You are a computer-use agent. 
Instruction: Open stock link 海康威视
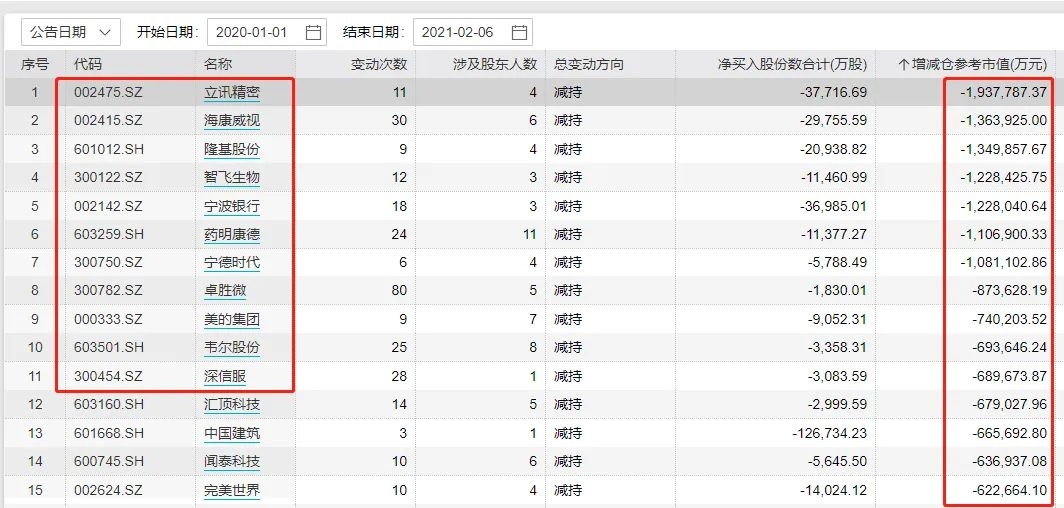click(x=232, y=121)
